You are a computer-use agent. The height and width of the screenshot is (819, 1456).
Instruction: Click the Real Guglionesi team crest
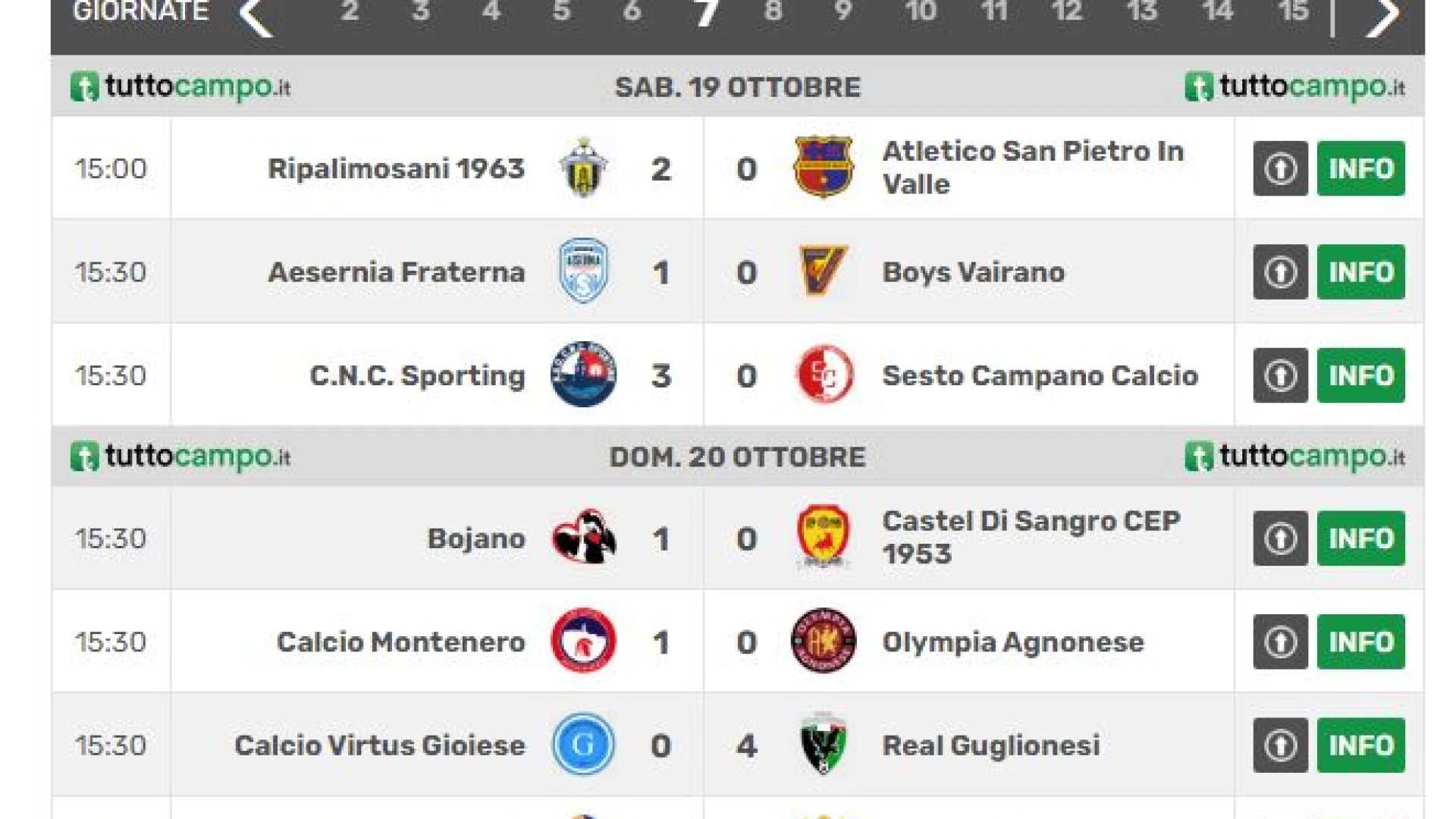(x=823, y=744)
